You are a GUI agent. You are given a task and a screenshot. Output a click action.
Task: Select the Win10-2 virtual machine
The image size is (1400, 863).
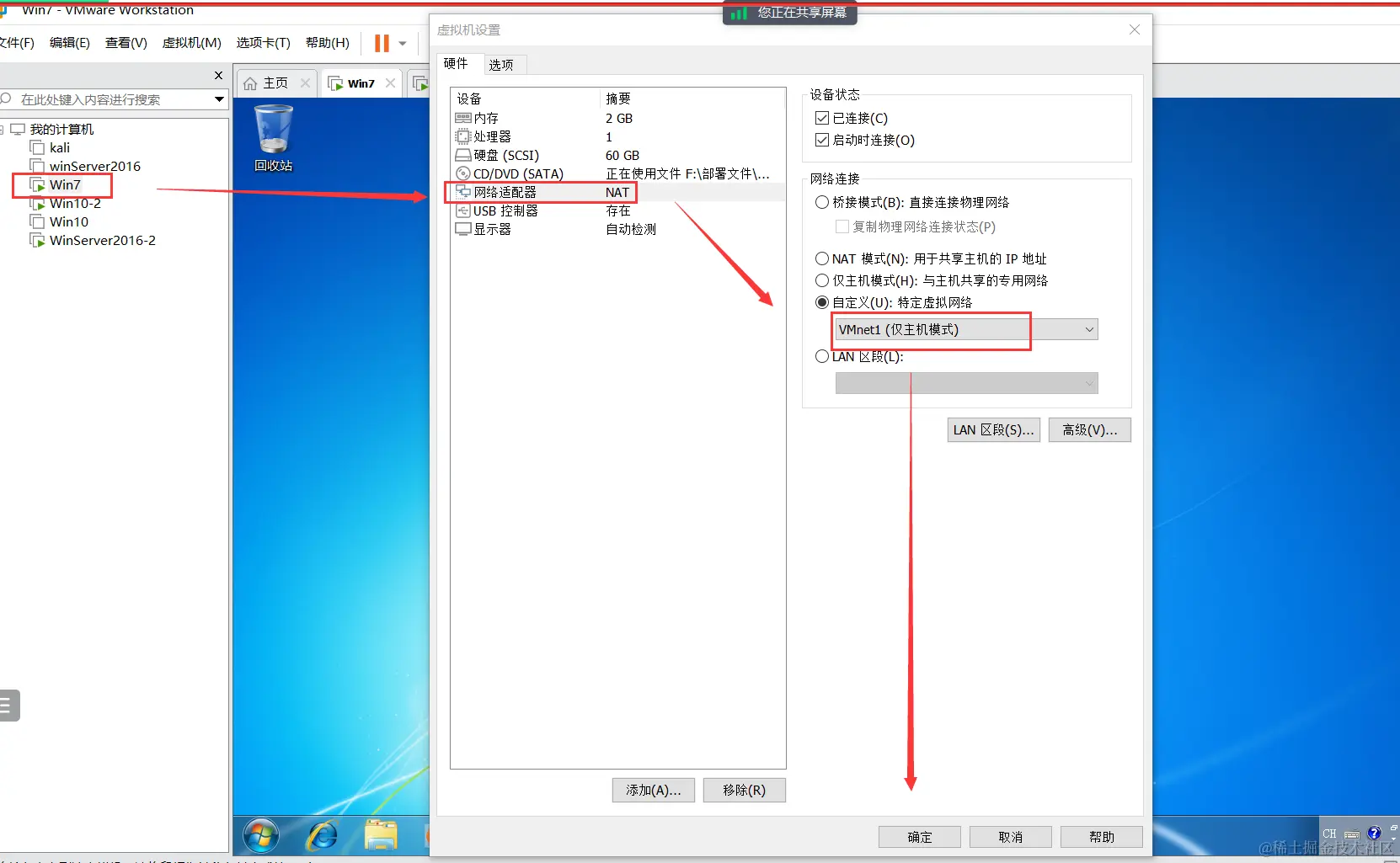(75, 203)
